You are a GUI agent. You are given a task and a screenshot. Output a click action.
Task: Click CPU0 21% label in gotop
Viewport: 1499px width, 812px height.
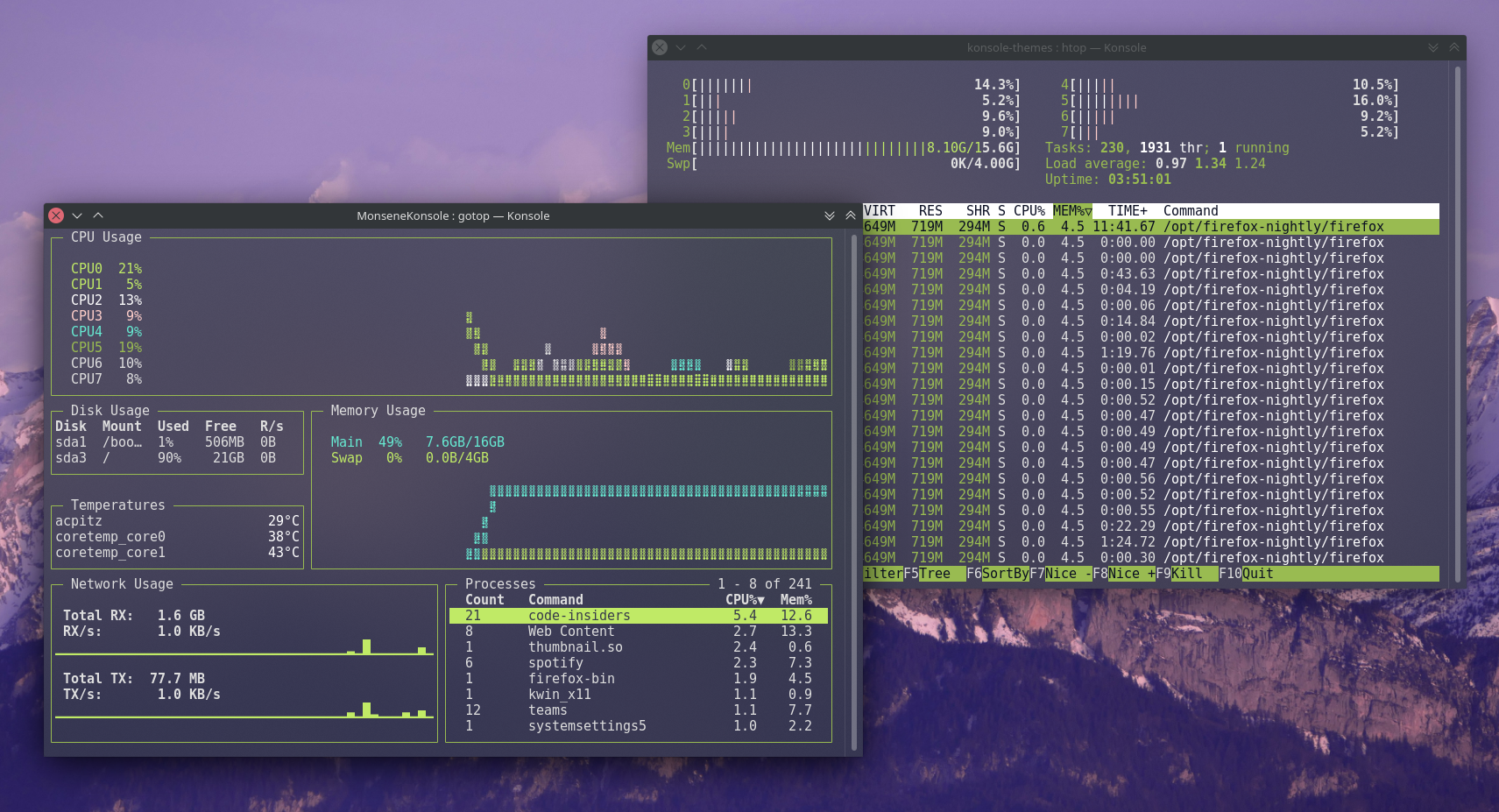[x=106, y=269]
